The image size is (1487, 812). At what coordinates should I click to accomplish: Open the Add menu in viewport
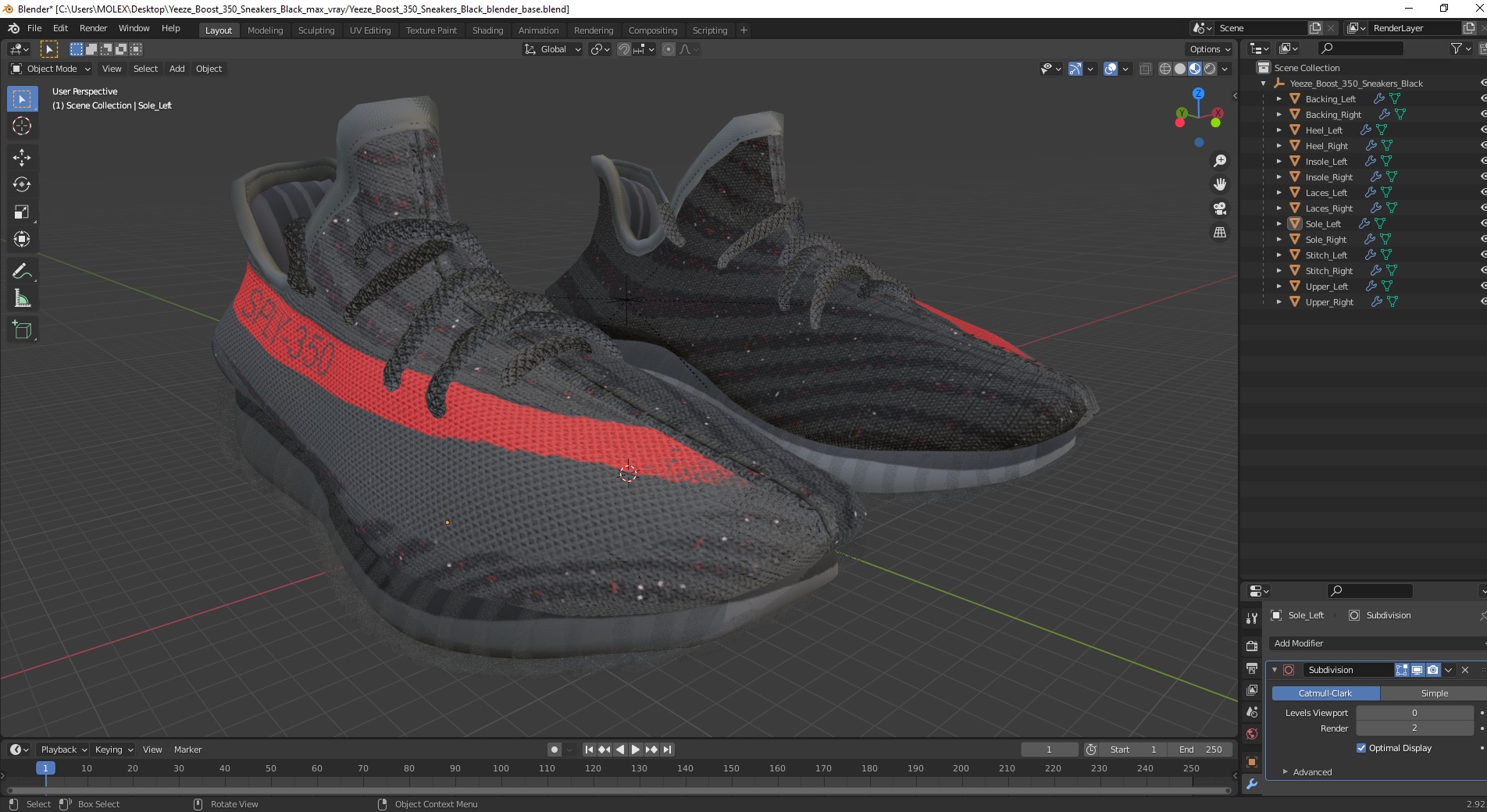pos(177,69)
